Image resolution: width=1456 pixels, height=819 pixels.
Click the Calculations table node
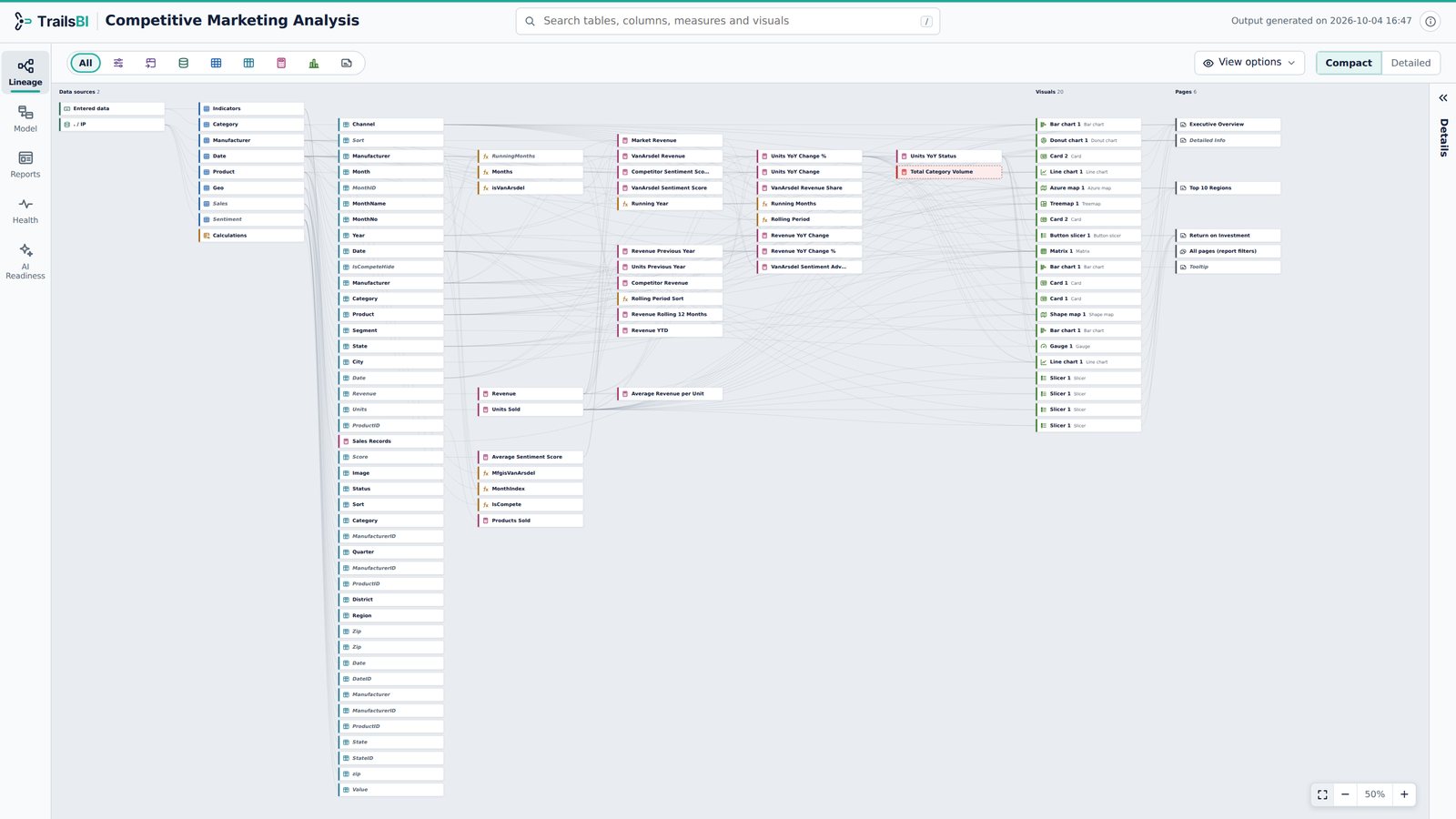pos(252,236)
